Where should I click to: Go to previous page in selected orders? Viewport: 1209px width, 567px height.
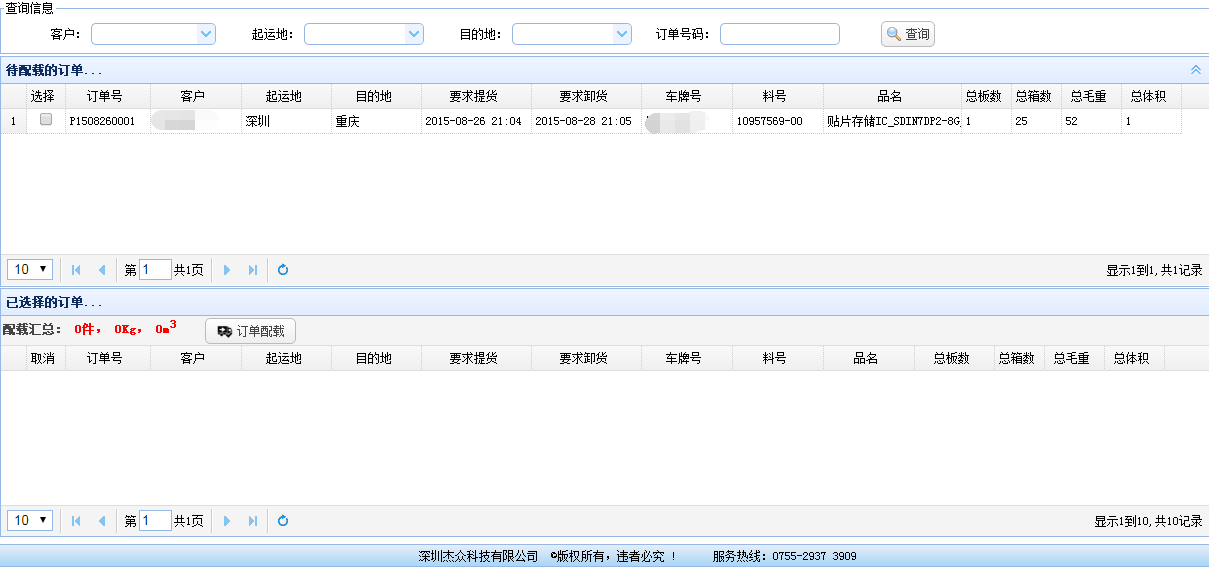point(101,521)
